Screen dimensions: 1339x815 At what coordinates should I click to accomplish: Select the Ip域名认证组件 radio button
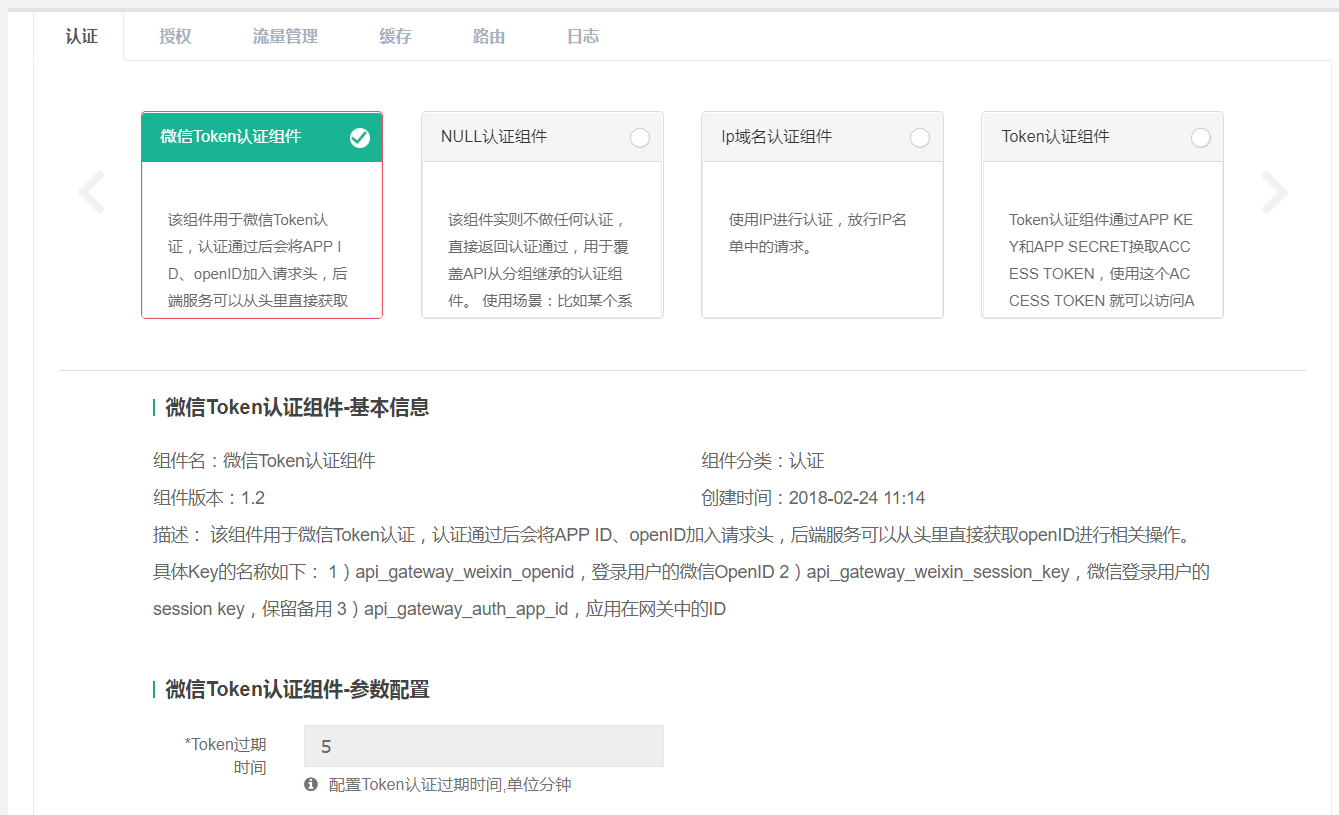[x=920, y=138]
